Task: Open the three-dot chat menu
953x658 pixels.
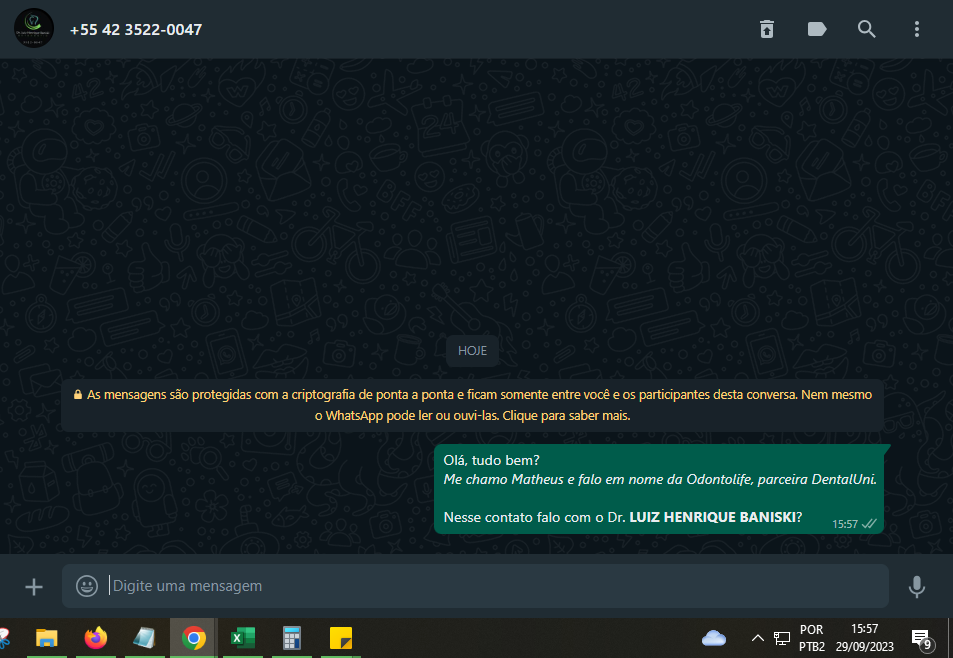Action: coord(917,29)
